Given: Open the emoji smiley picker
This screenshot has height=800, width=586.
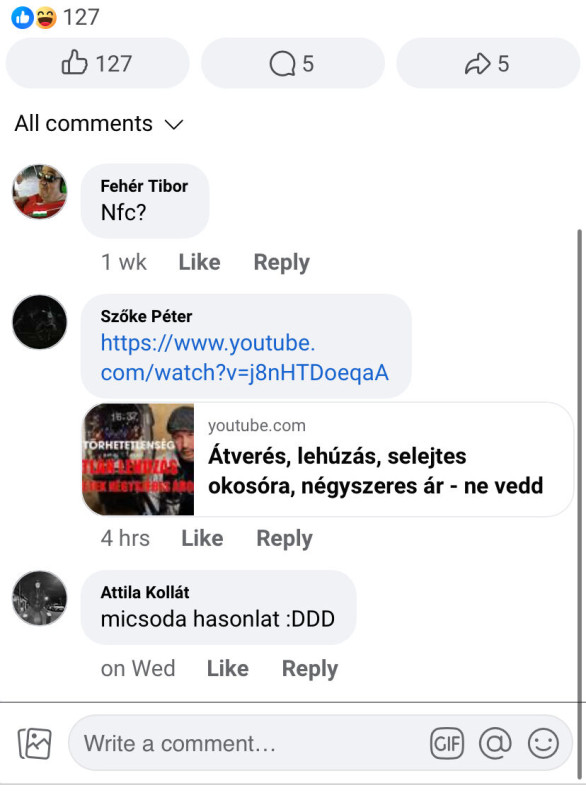Looking at the screenshot, I should tap(543, 743).
